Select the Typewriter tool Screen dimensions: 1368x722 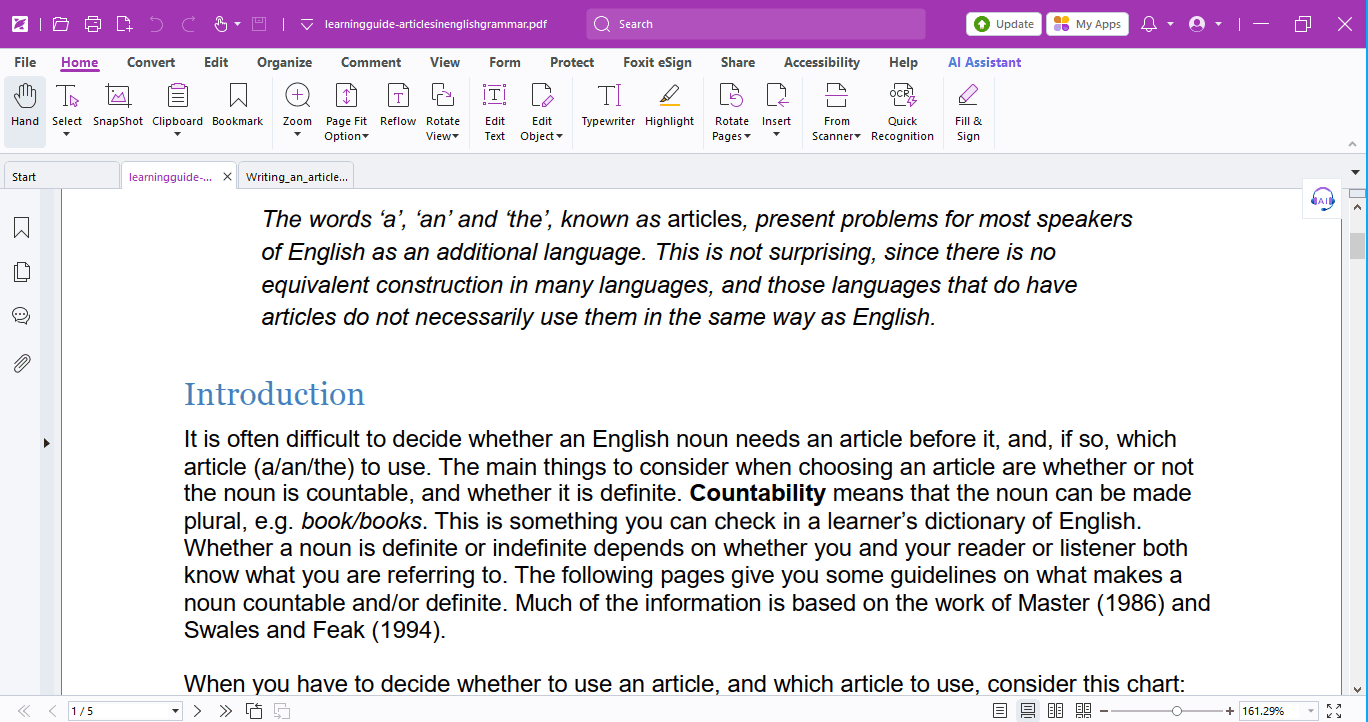[x=609, y=105]
